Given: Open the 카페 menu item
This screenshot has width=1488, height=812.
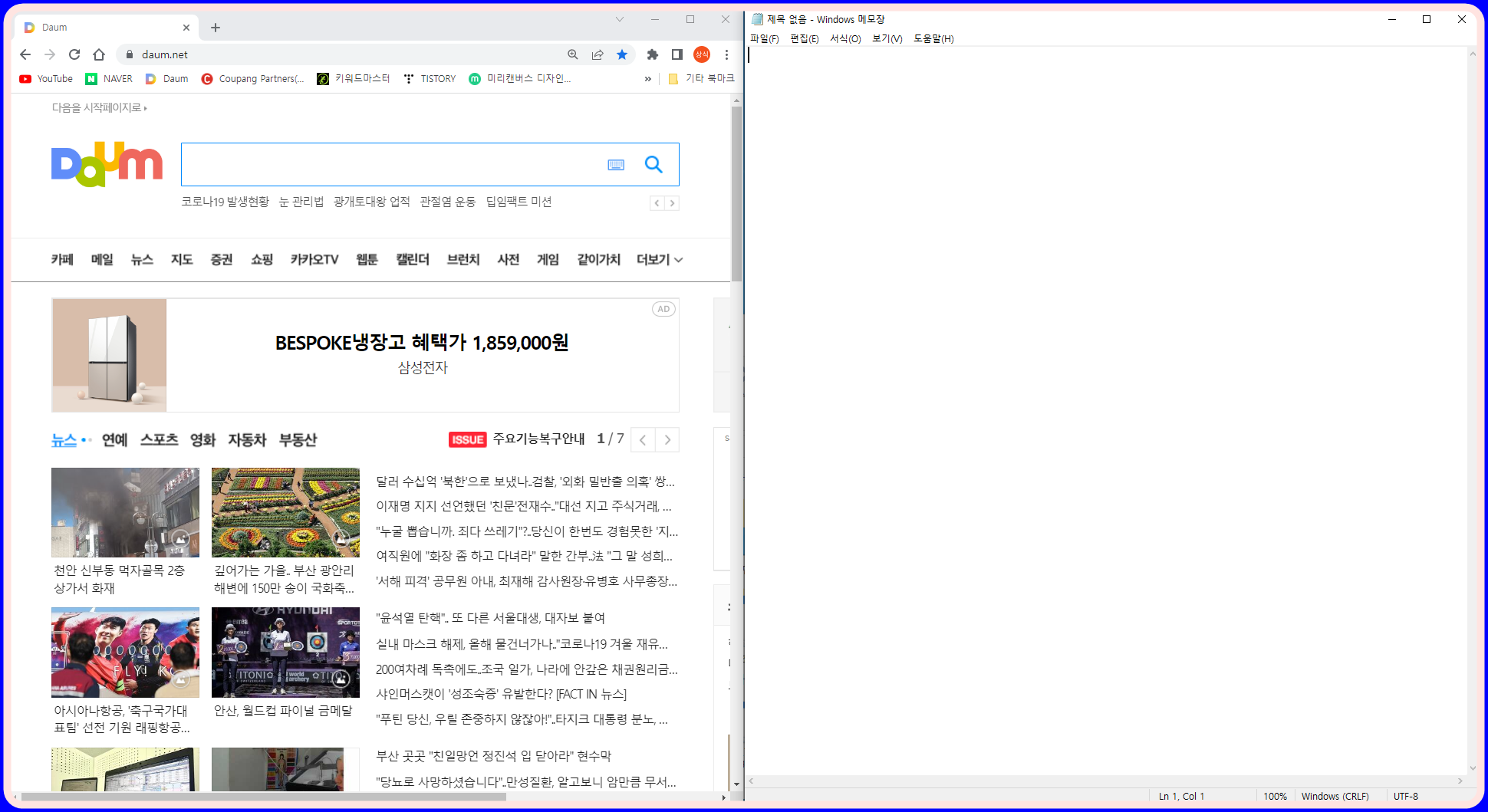Looking at the screenshot, I should [x=62, y=260].
